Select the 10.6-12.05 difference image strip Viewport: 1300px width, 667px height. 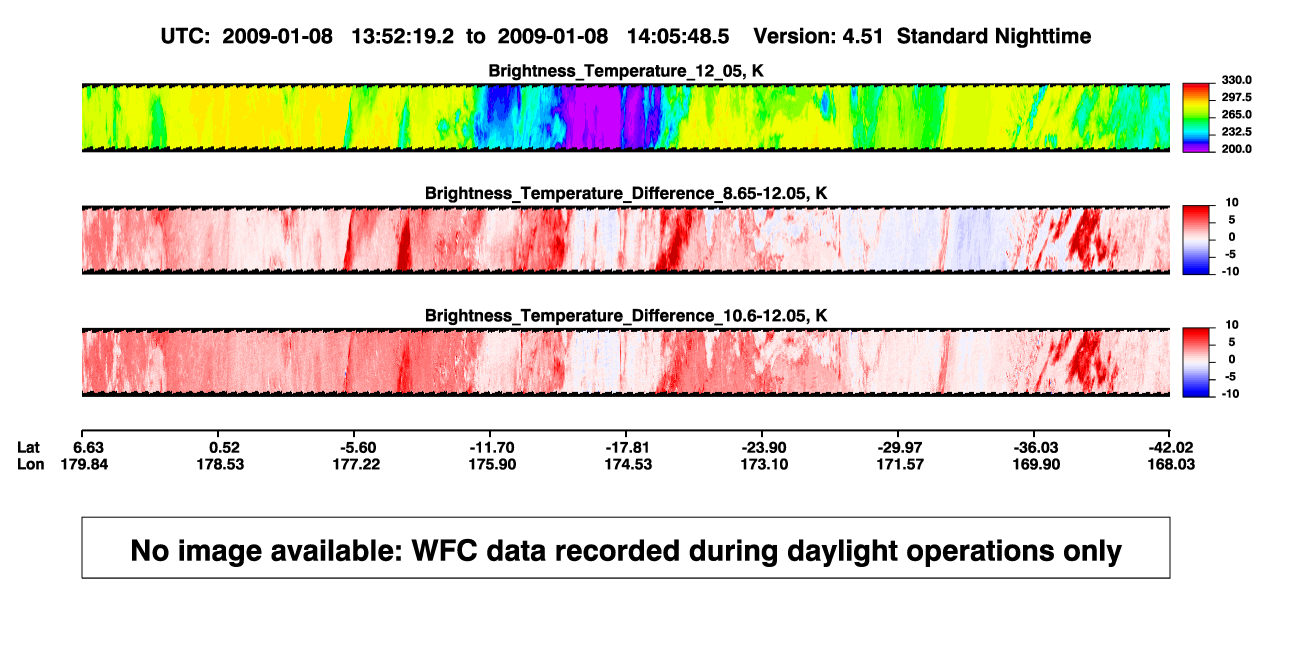point(626,362)
